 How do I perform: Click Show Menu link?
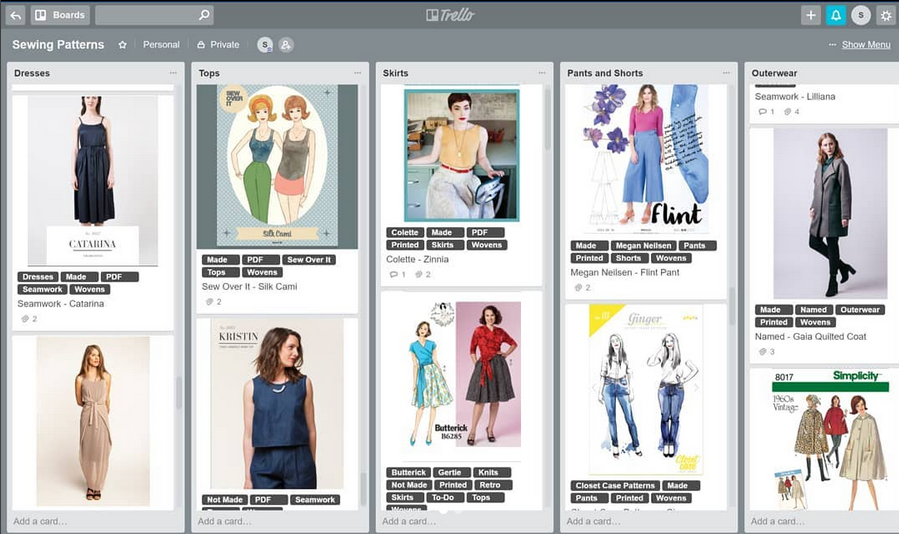coord(866,45)
